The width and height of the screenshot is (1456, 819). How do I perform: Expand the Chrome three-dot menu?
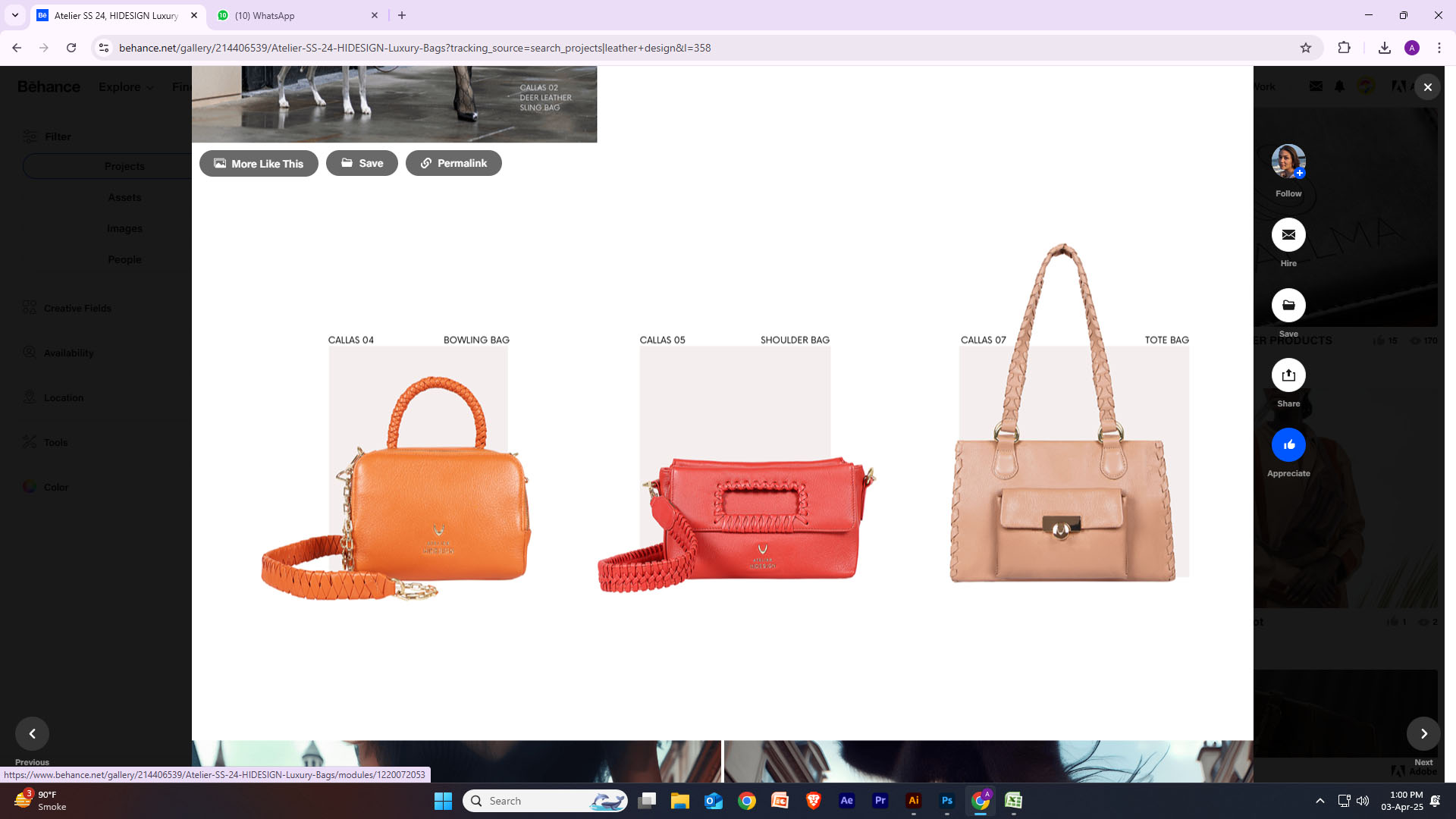point(1439,48)
